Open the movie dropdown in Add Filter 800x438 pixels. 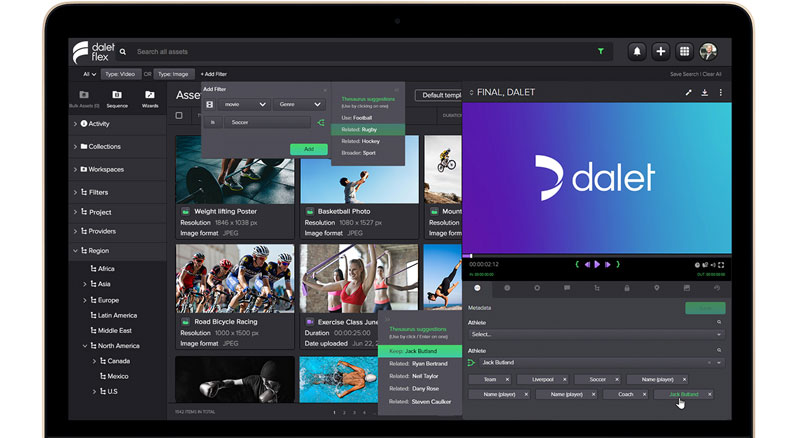pos(244,104)
